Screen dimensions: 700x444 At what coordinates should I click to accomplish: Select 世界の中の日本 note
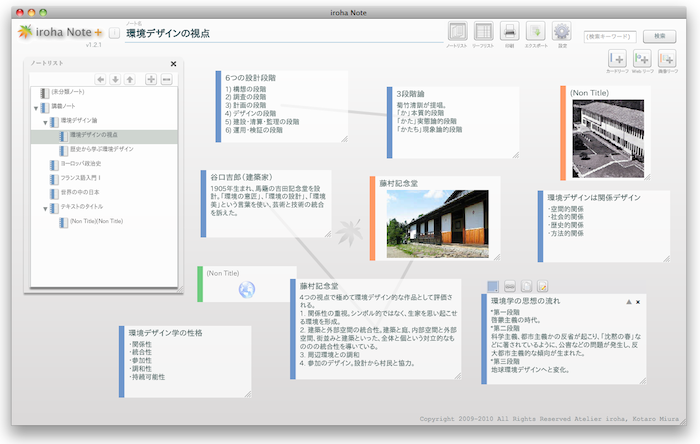coord(104,192)
